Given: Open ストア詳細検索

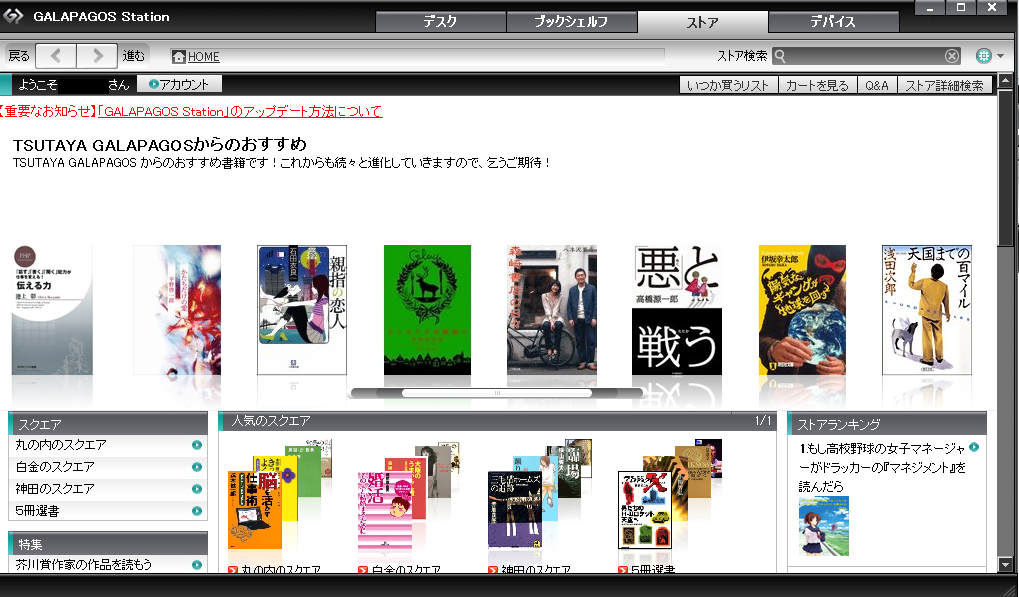Looking at the screenshot, I should 944,85.
